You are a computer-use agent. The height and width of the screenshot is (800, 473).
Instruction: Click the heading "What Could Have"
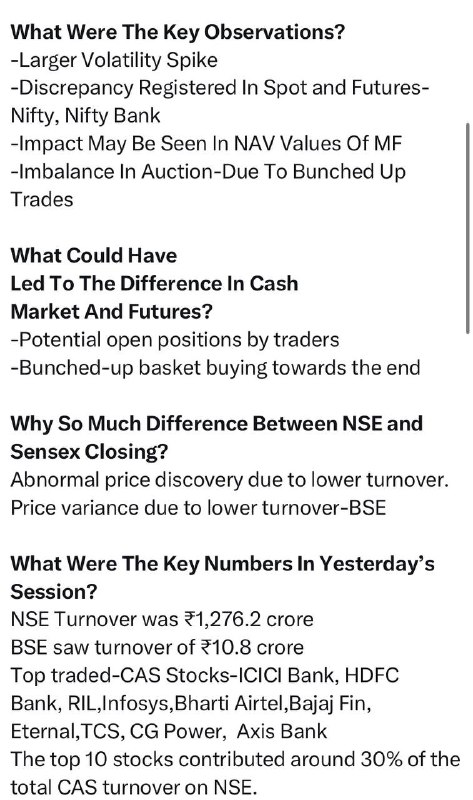pyautogui.click(x=94, y=256)
